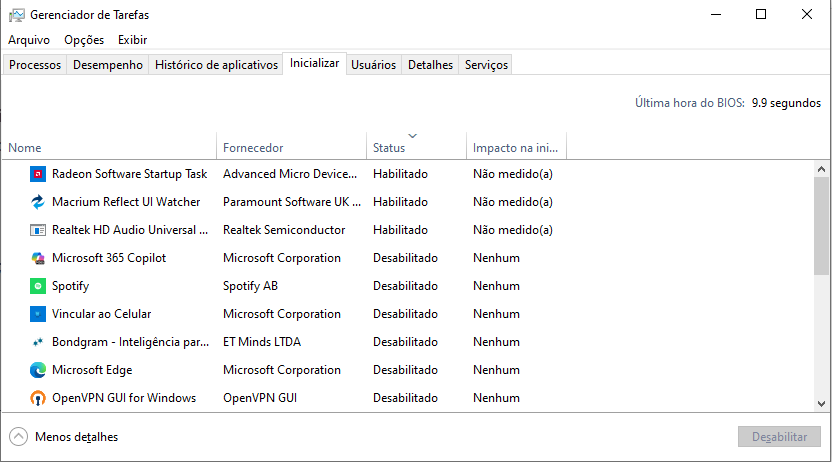Screen dimensions: 832x462
Task: Click the ET Minds LTDA supplier cell
Action: [x=262, y=342]
